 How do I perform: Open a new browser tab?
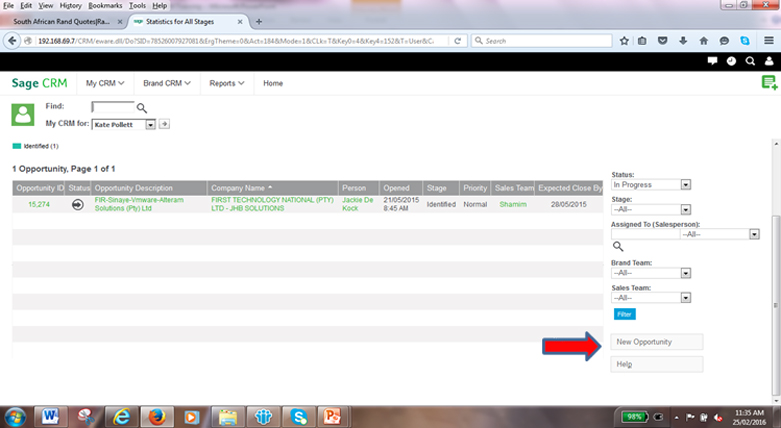coord(259,21)
